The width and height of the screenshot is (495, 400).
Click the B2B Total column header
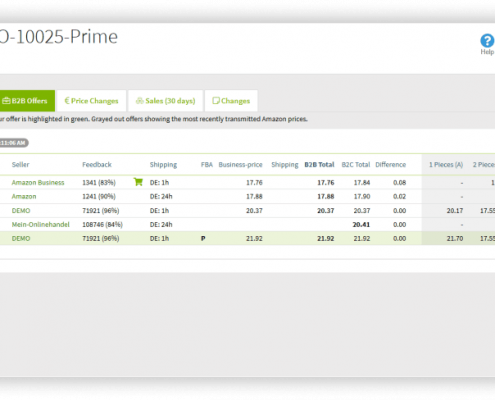click(319, 165)
